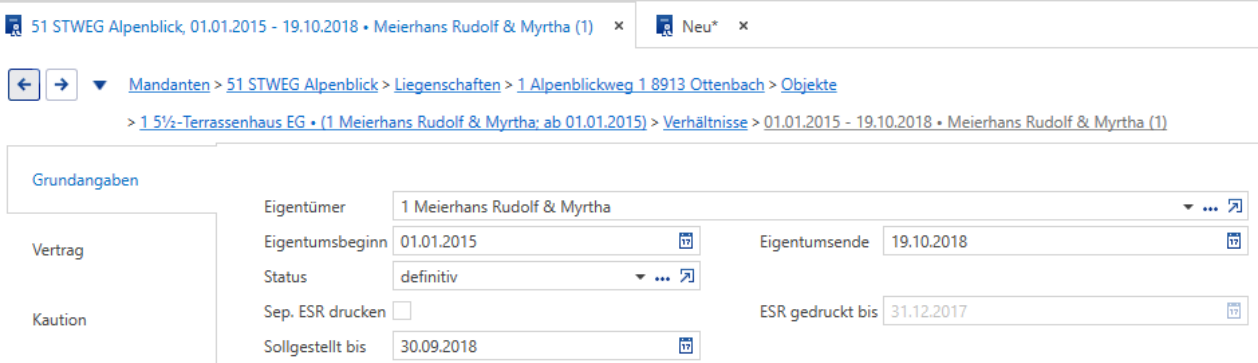This screenshot has height=363, width=1258.
Task: Open the Eigentumsbeginn calendar picker
Action: click(x=686, y=241)
